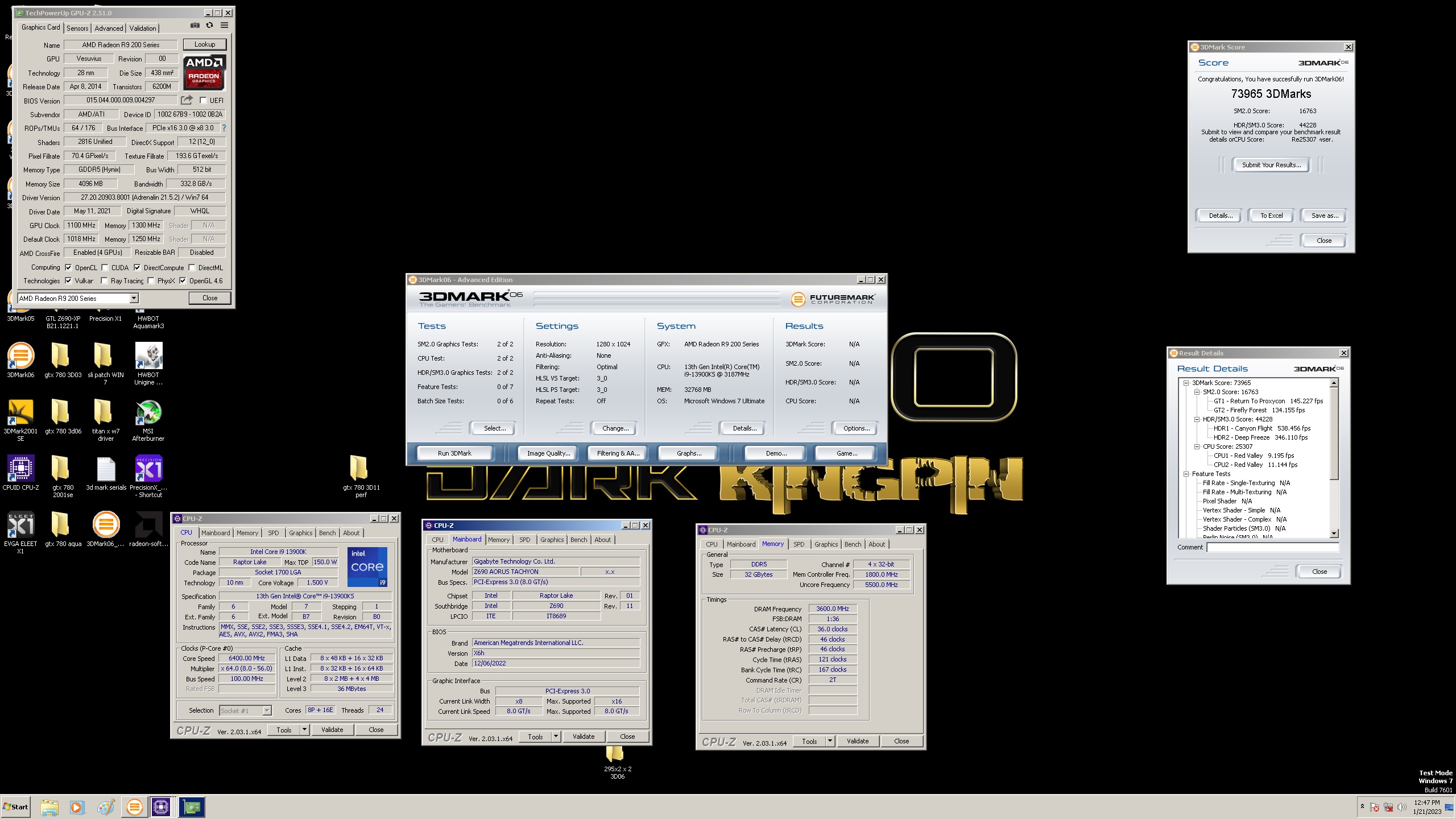The width and height of the screenshot is (1456, 819).
Task: Click the Validate button in the Memory CPU-Z window
Action: (x=857, y=741)
